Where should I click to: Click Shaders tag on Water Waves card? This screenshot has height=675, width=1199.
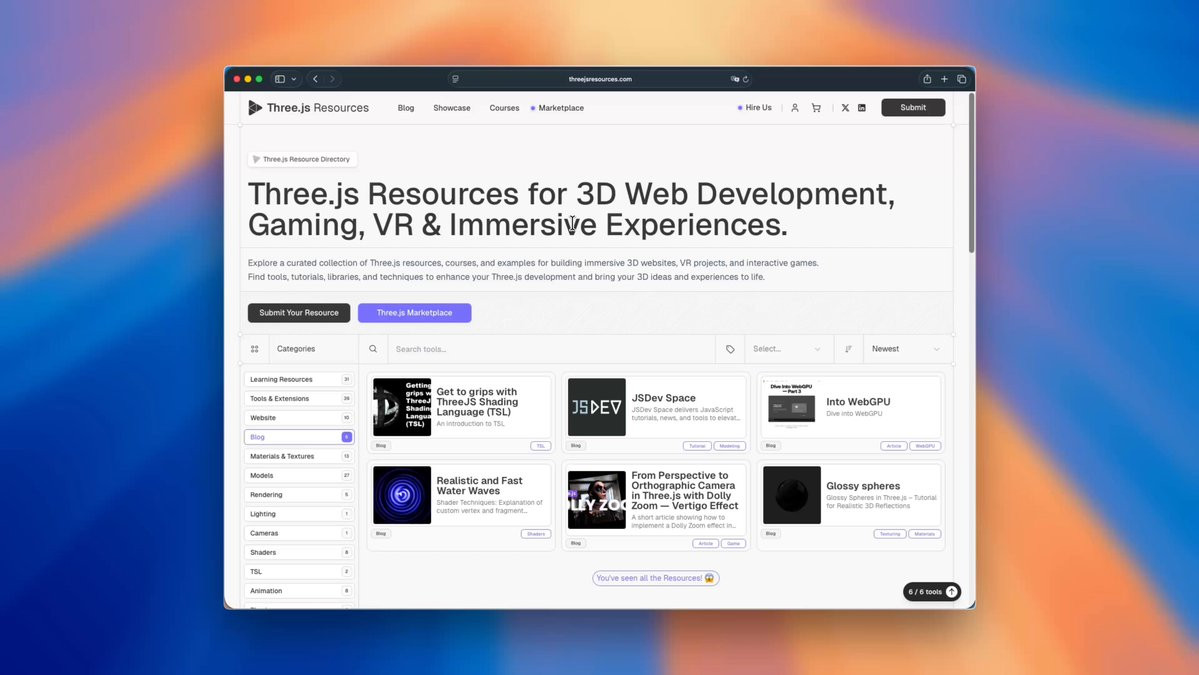click(x=536, y=534)
